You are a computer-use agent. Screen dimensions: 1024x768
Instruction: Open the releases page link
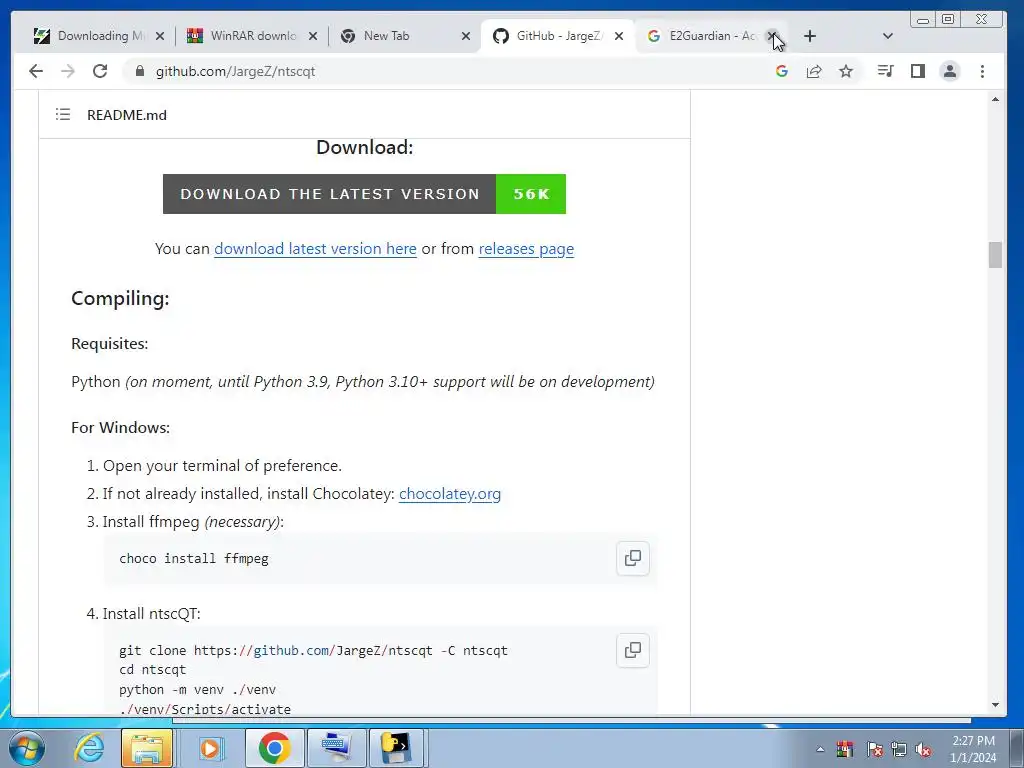pyautogui.click(x=526, y=249)
